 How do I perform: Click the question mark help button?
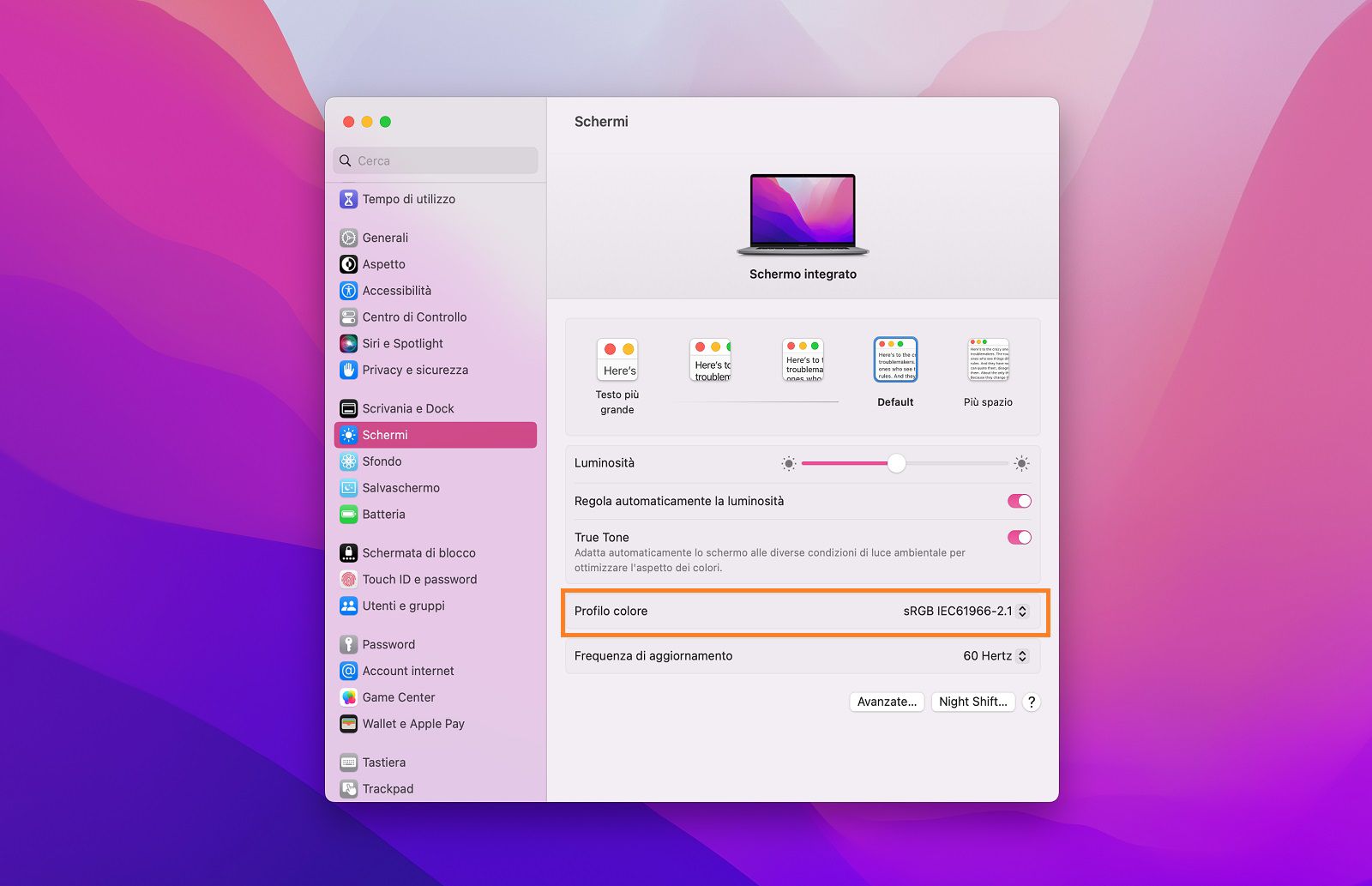1032,702
